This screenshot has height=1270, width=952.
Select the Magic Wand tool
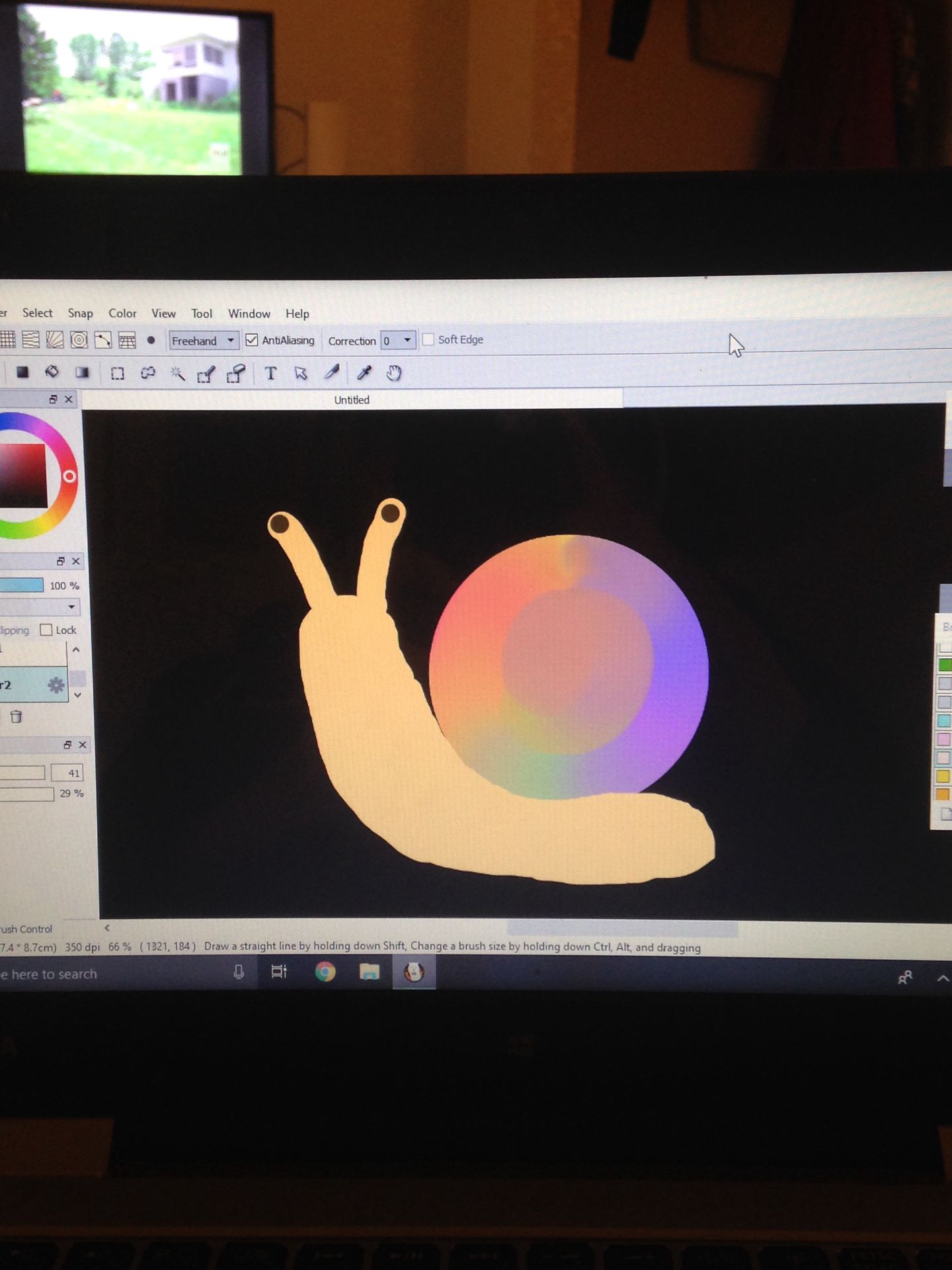(x=177, y=374)
